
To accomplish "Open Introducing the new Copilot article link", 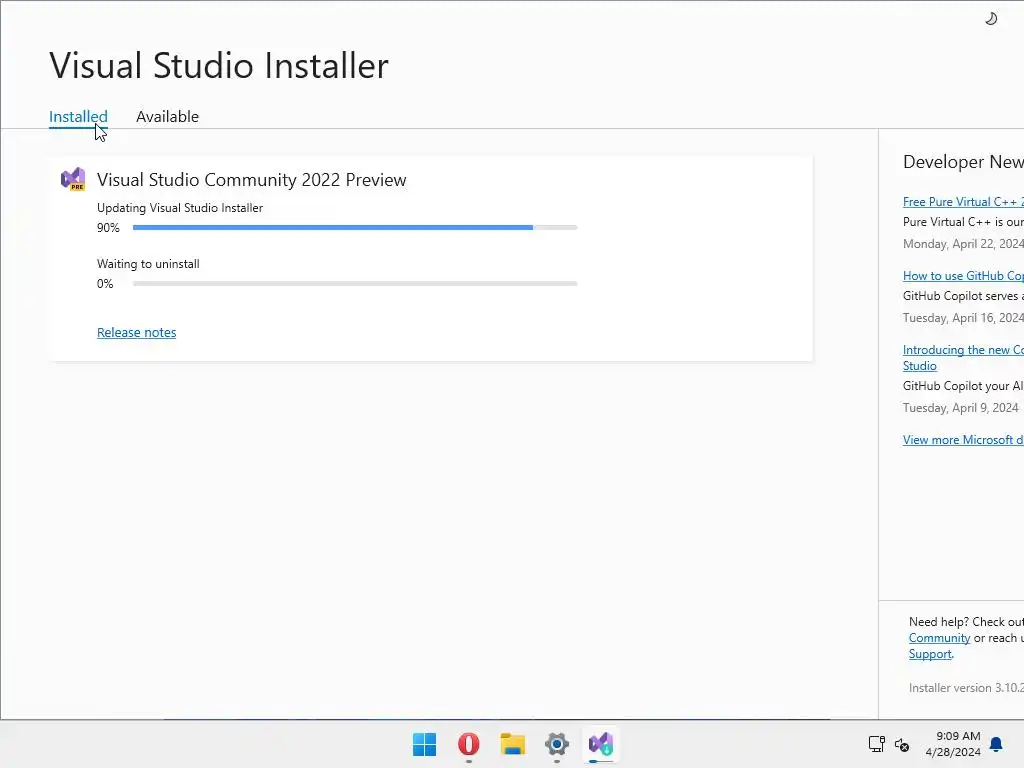I will (x=963, y=358).
